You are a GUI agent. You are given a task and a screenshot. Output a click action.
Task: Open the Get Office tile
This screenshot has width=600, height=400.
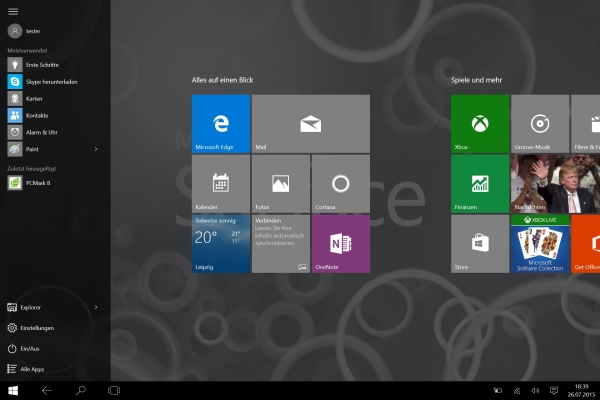coord(585,244)
